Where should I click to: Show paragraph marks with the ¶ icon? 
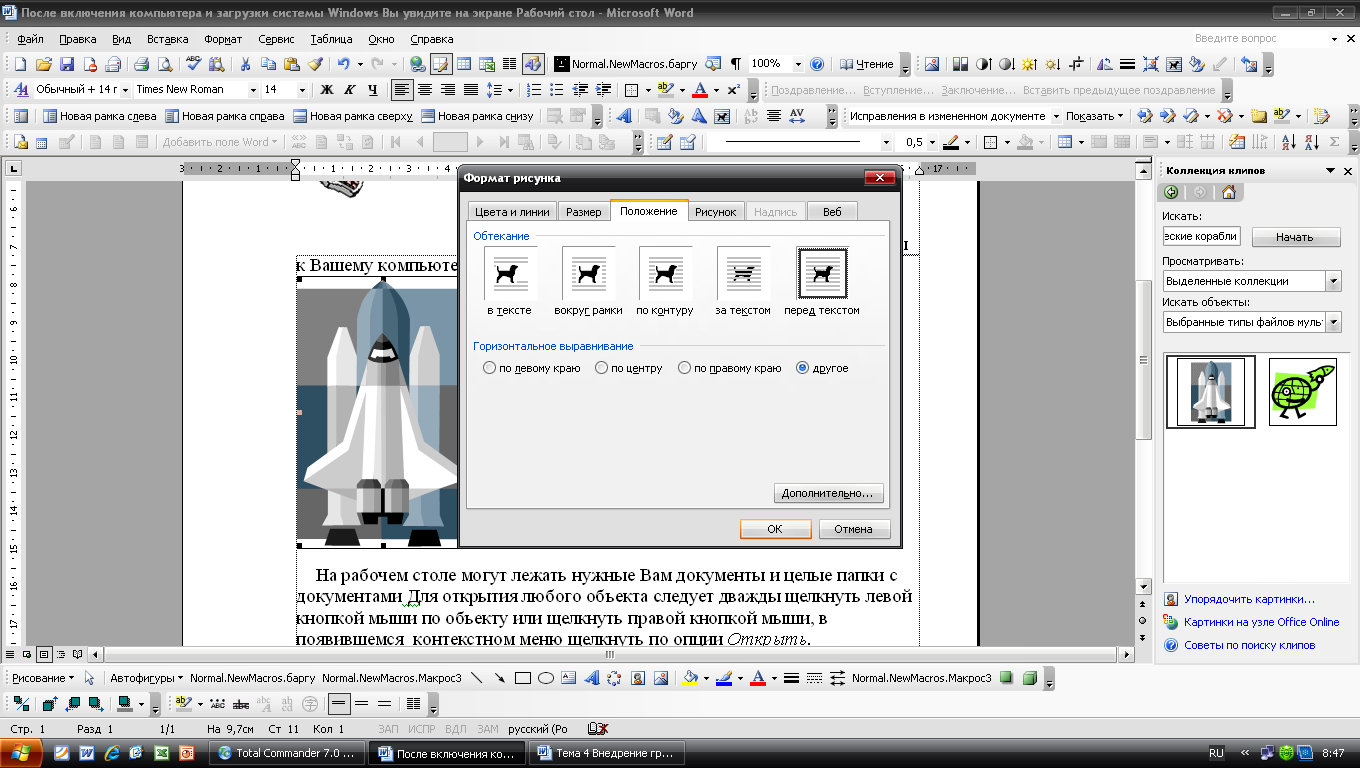736,64
